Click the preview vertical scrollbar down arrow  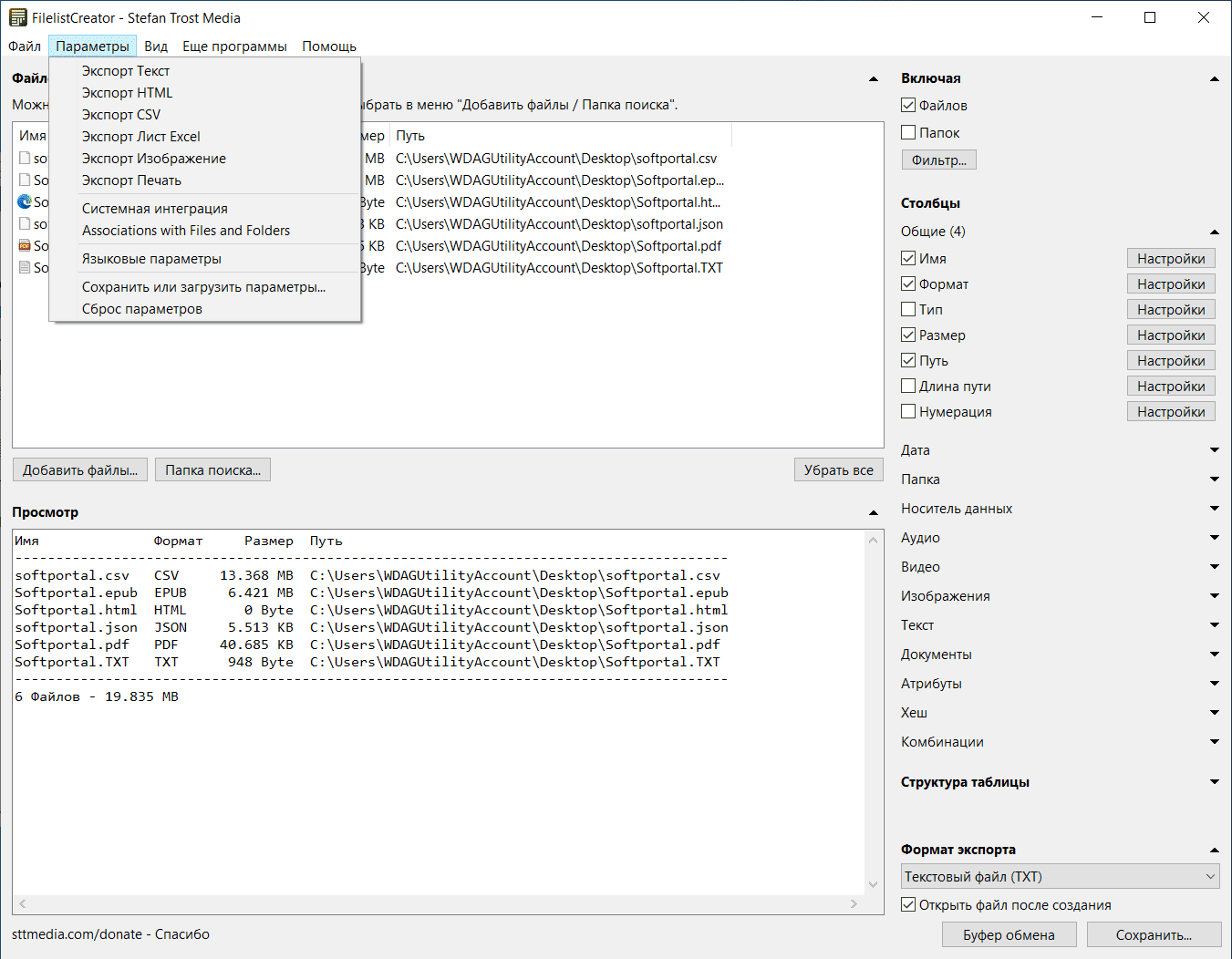click(874, 884)
